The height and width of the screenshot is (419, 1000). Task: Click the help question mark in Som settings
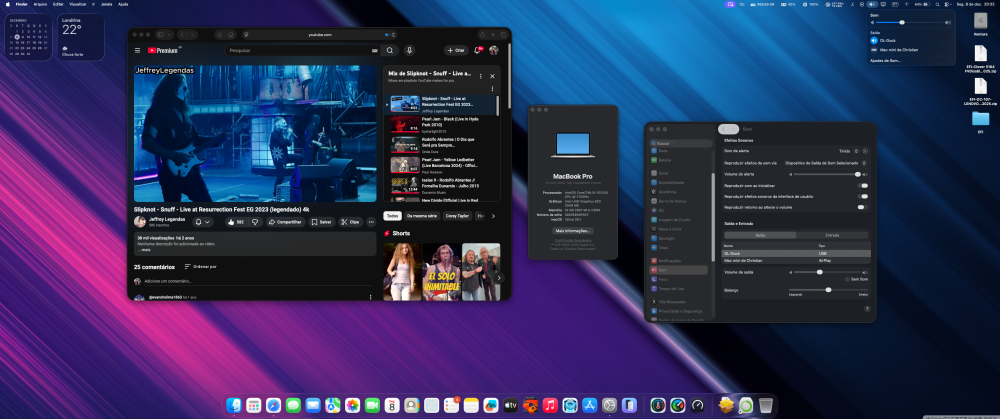(x=867, y=309)
